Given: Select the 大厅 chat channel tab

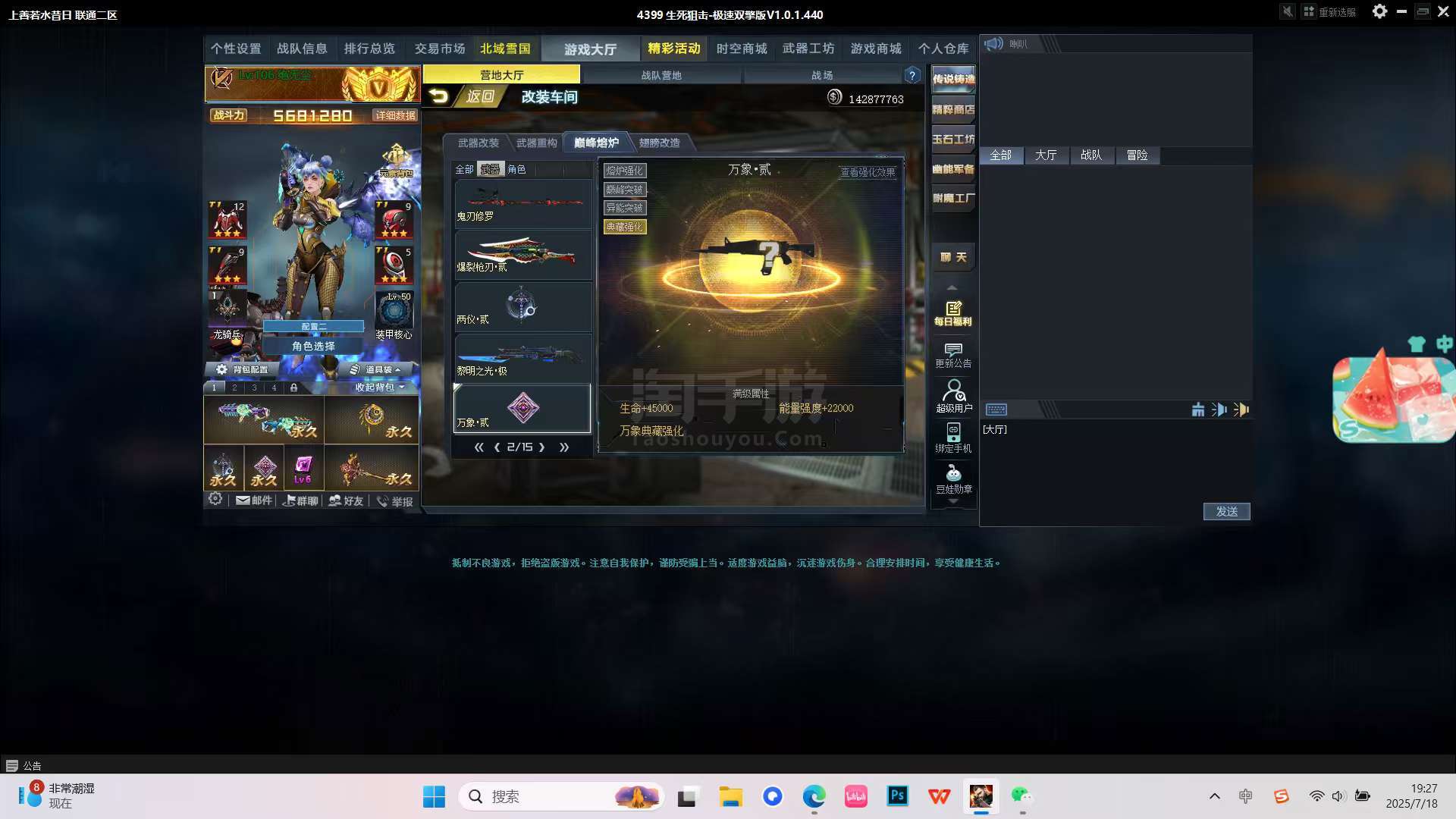Looking at the screenshot, I should [1046, 155].
